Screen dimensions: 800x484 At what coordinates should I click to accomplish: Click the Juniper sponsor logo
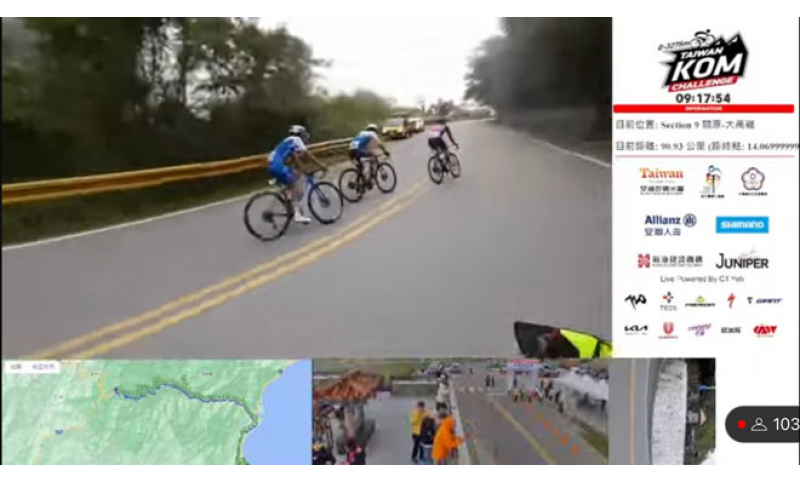coord(742,261)
